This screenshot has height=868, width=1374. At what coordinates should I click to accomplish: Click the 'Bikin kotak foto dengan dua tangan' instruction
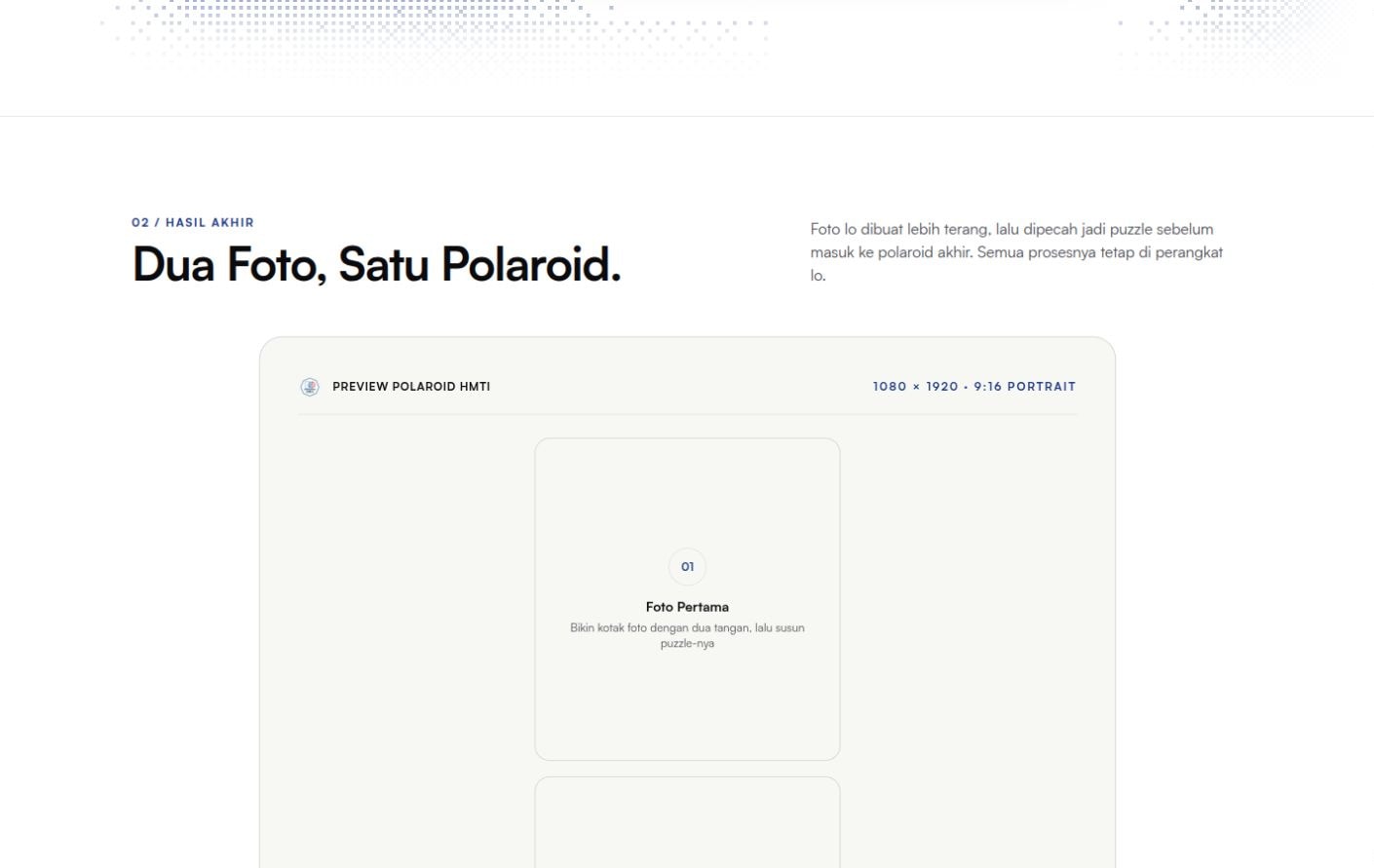[x=687, y=635]
